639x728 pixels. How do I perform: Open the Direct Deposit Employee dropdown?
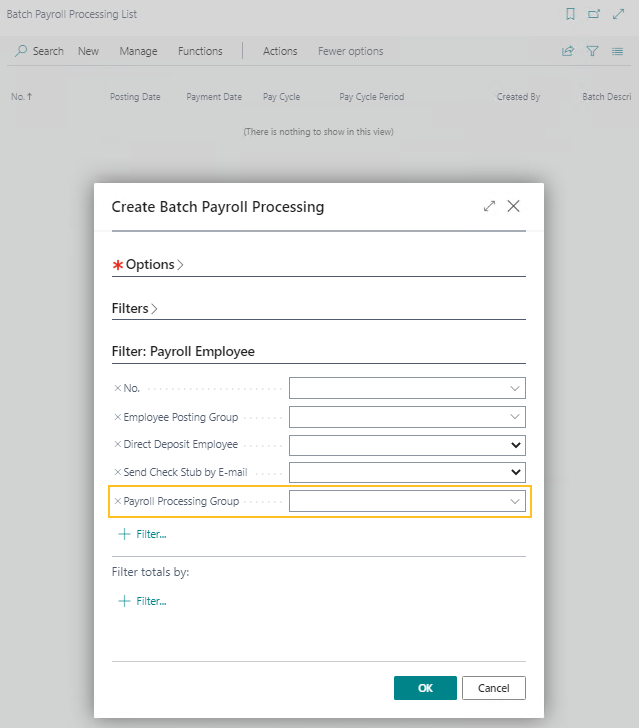point(516,445)
